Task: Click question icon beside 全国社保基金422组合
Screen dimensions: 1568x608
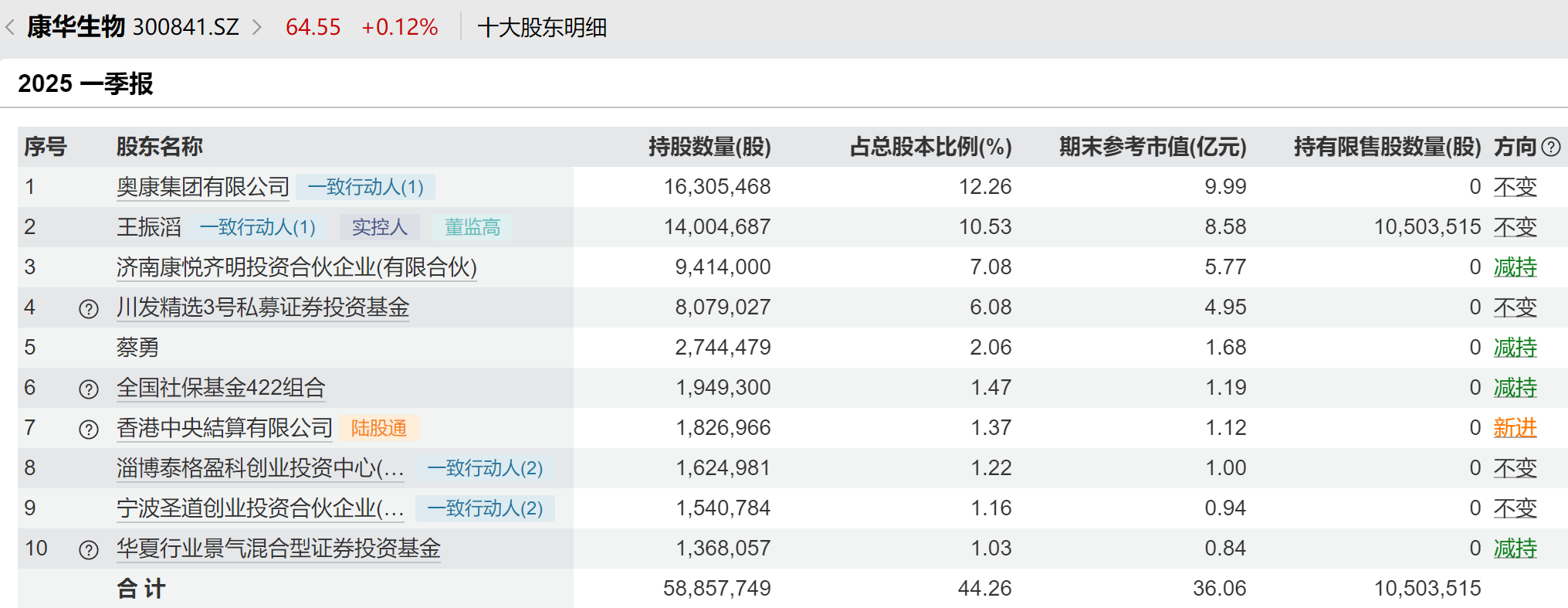Action: click(89, 389)
